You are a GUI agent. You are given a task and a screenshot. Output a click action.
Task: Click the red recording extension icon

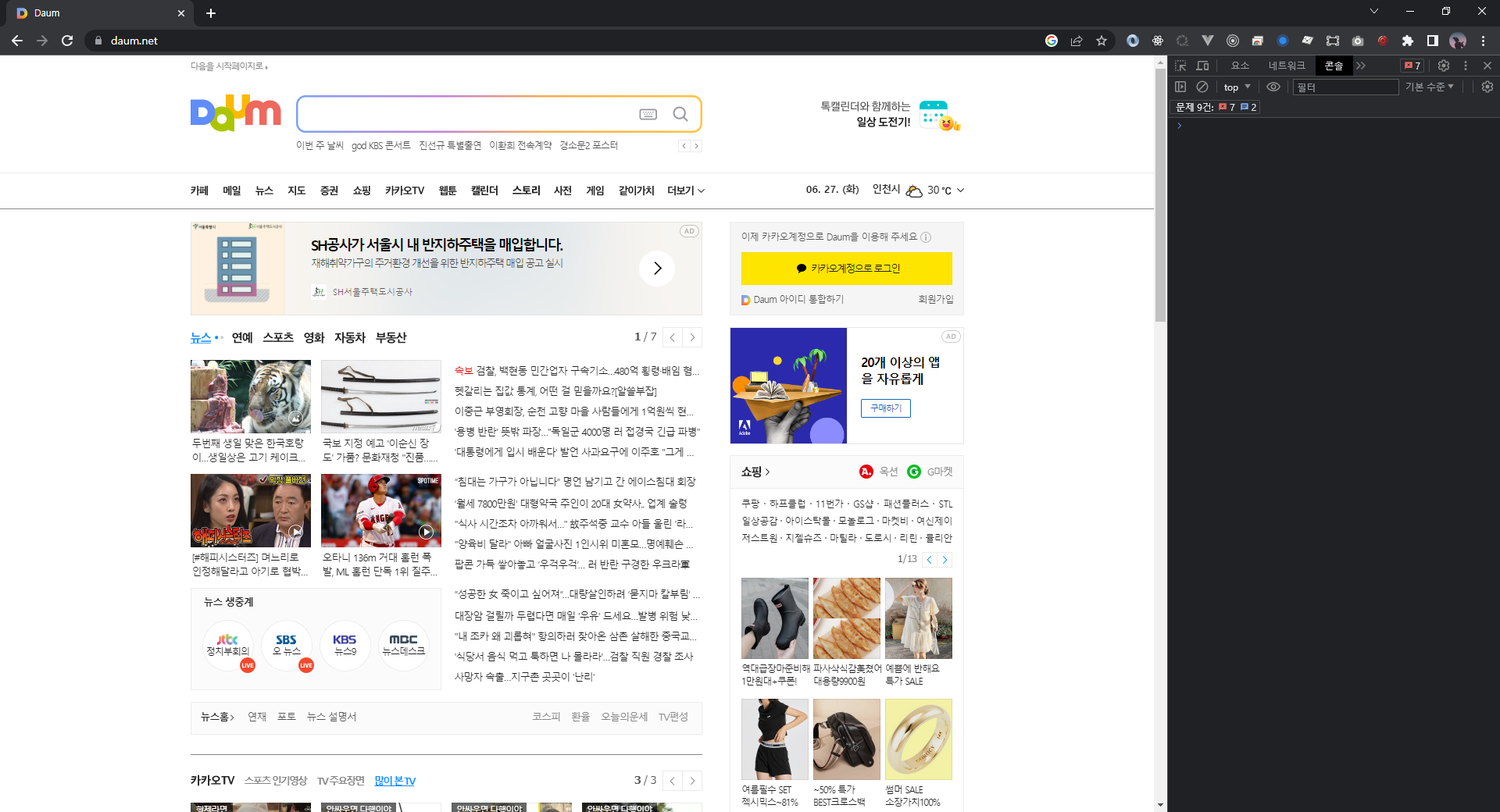click(1383, 41)
